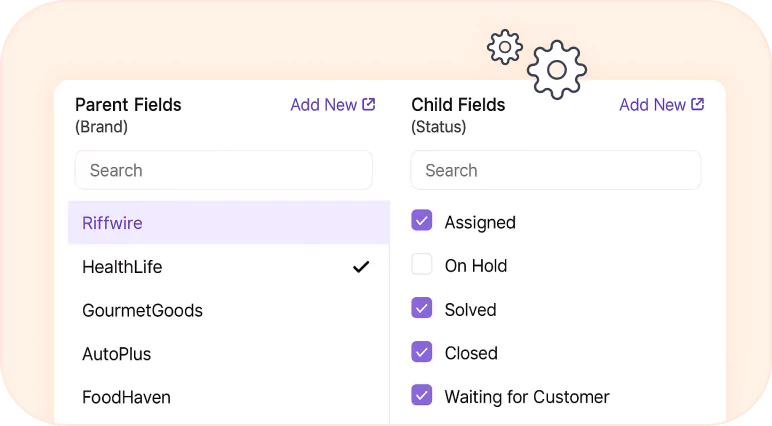Click Add New link under Parent Fields
The height and width of the screenshot is (426, 772).
pos(323,105)
